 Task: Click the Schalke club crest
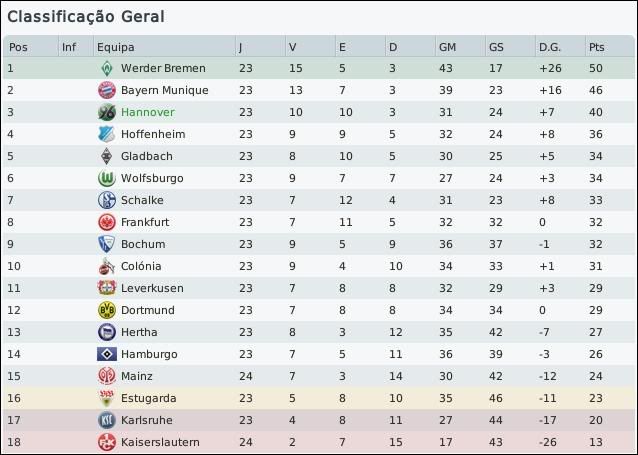(x=106, y=201)
